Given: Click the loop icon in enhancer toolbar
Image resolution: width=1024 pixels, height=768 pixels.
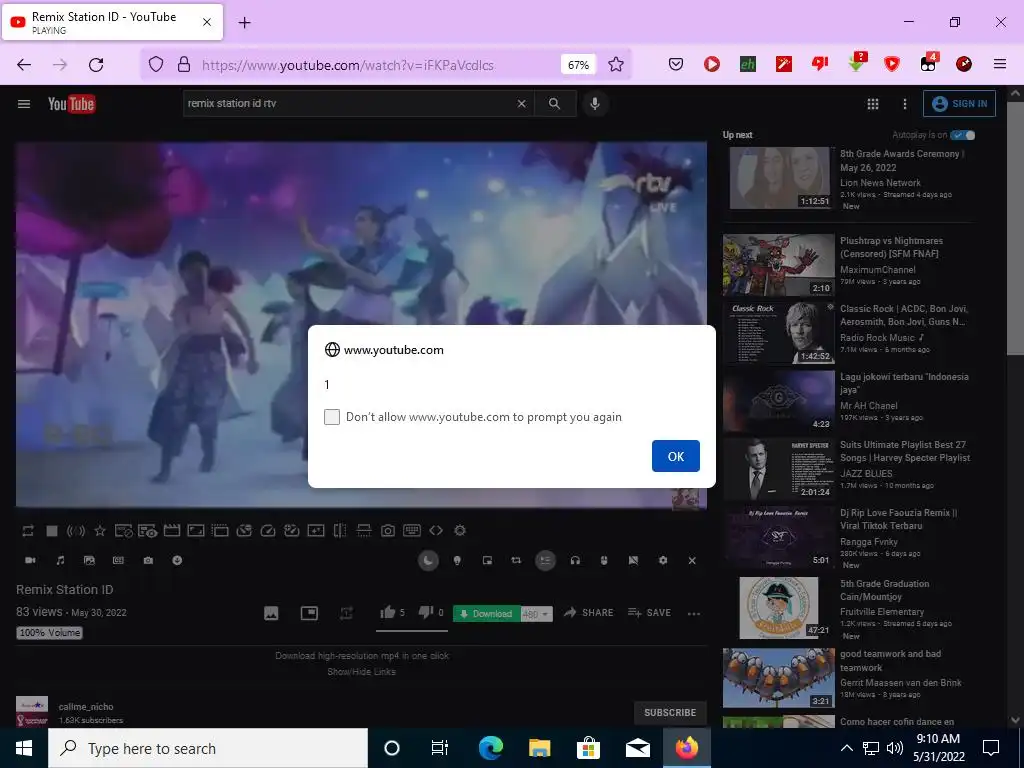Looking at the screenshot, I should tap(27, 531).
